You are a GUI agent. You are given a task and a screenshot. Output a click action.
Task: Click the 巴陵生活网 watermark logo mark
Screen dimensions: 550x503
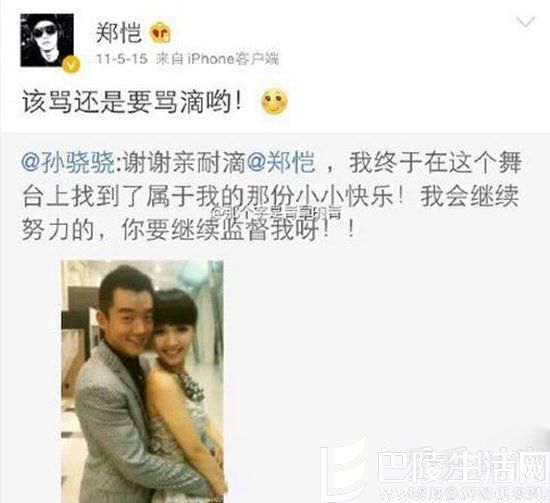tap(345, 468)
